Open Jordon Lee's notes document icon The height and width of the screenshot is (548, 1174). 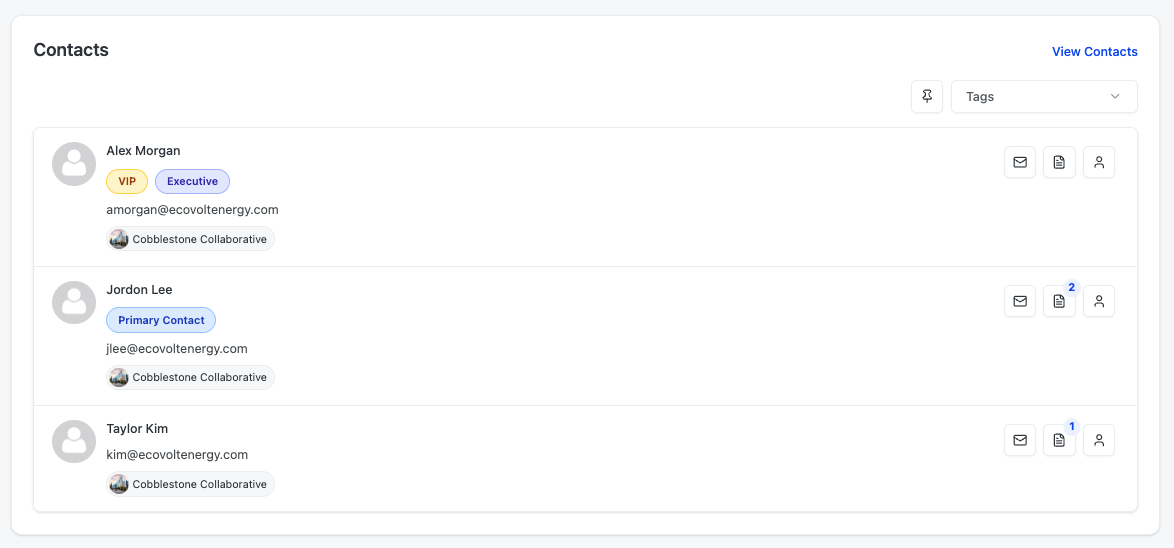pos(1059,301)
